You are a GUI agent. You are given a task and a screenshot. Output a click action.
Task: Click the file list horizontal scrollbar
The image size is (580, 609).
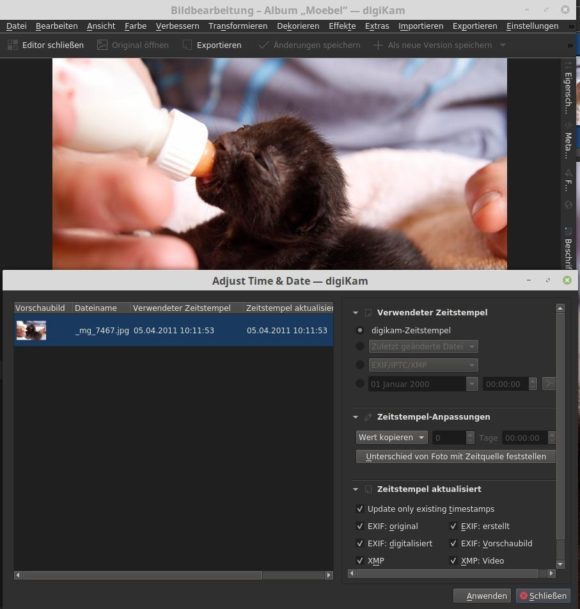click(x=173, y=575)
